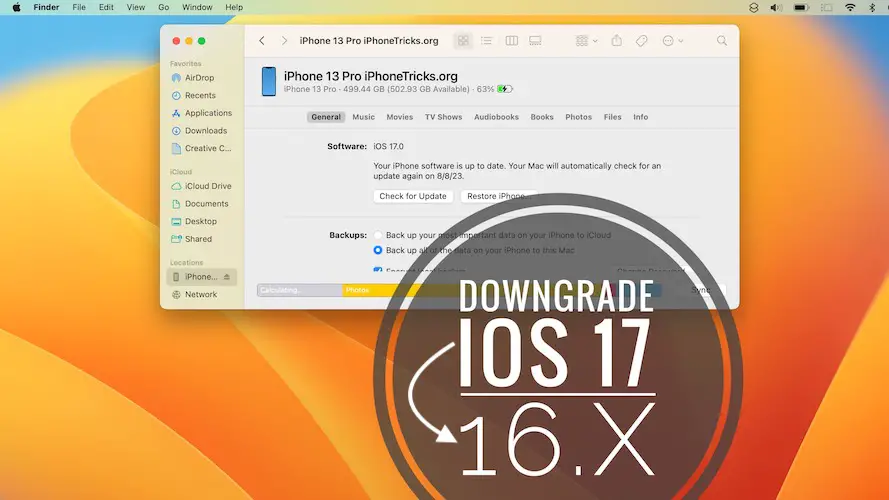Select back up to this Mac option
Image resolution: width=889 pixels, height=500 pixels.
click(378, 250)
